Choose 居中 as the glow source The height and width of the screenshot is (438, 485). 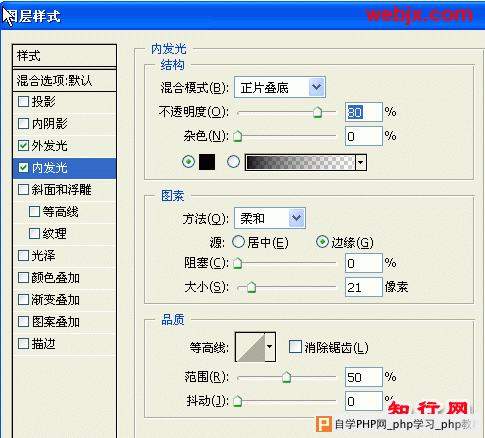point(238,242)
